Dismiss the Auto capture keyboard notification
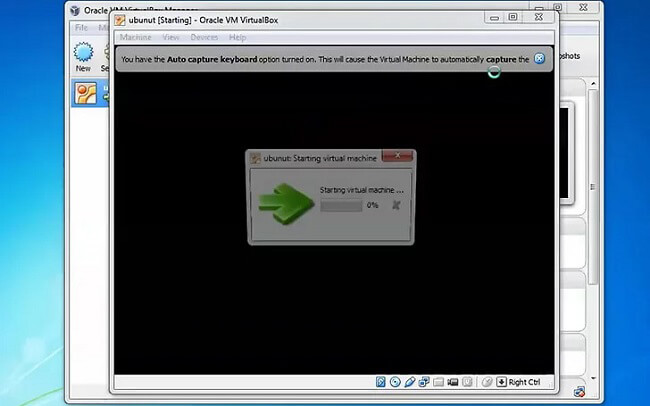The width and height of the screenshot is (650, 406). tap(539, 58)
